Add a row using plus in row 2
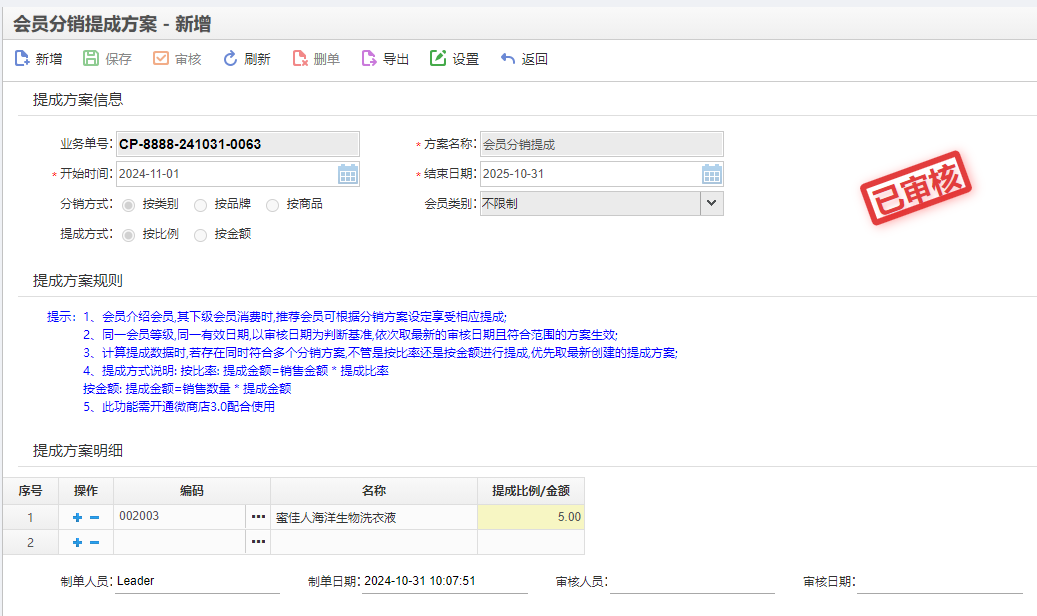This screenshot has width=1037, height=616. pos(77,543)
